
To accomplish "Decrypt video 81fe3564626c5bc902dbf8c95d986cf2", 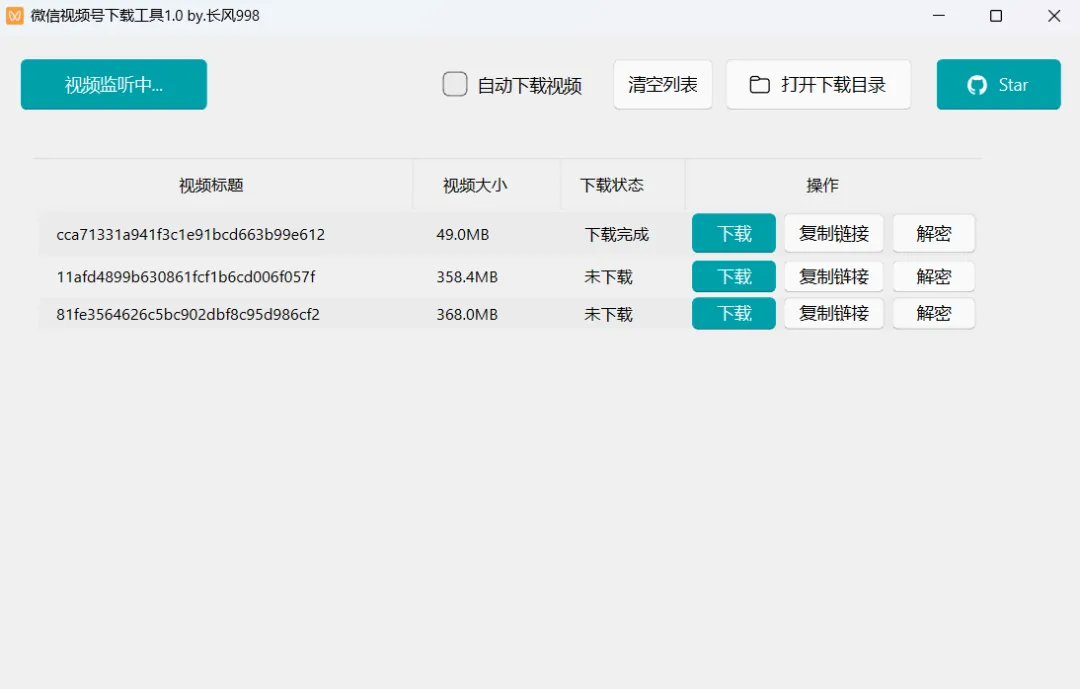I will pyautogui.click(x=933, y=313).
